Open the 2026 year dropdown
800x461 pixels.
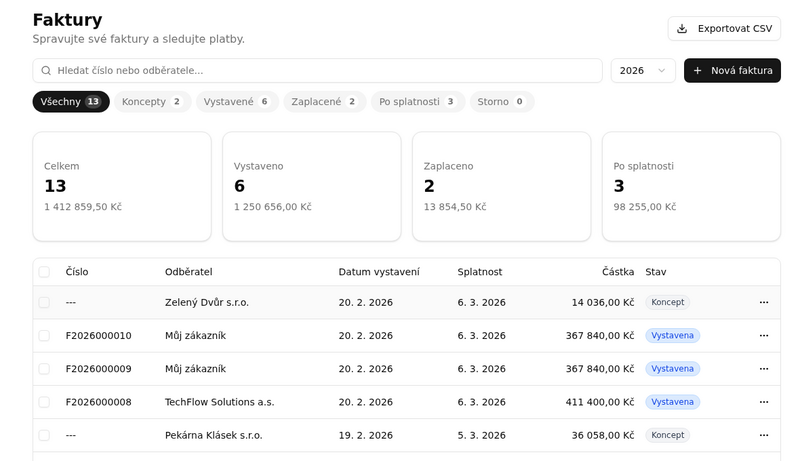643,70
